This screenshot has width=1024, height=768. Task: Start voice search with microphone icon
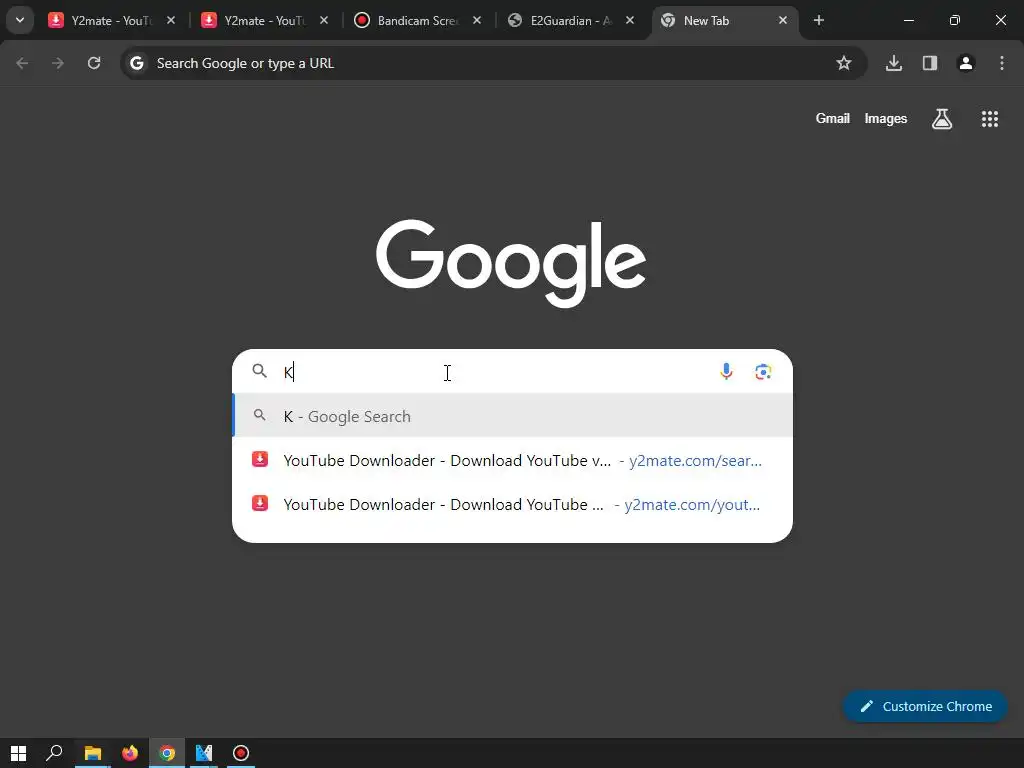pyautogui.click(x=726, y=372)
